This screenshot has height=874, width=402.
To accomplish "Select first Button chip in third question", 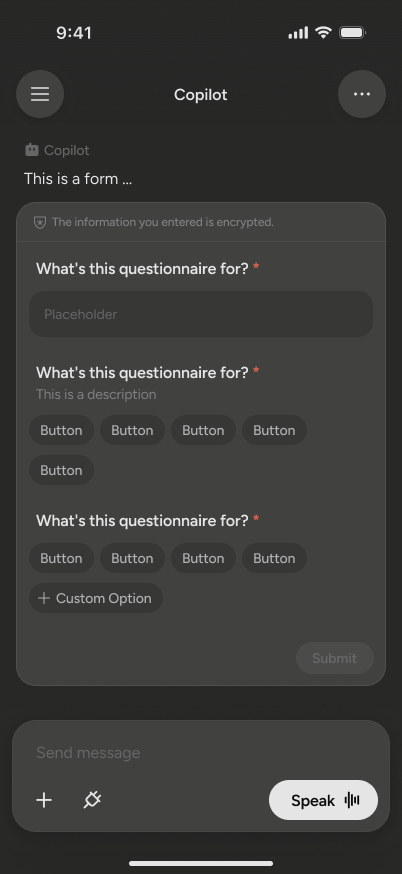I will (x=61, y=559).
